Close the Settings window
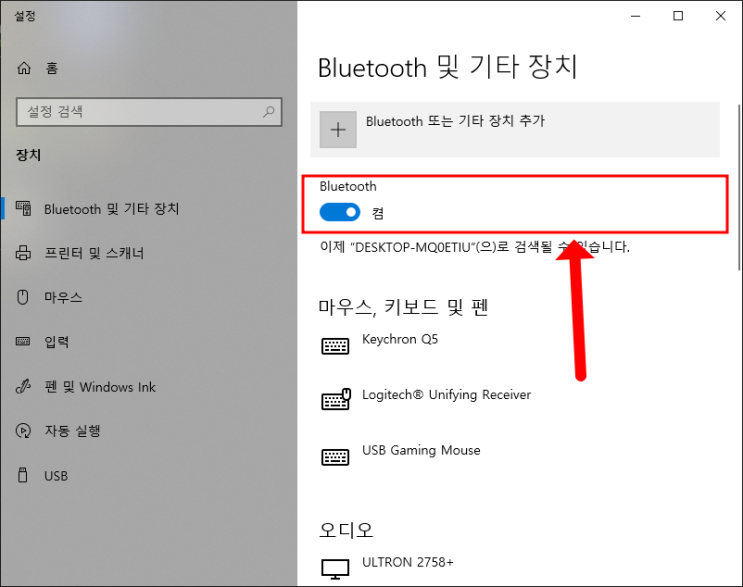Screen dimensions: 743x587 tap(721, 16)
